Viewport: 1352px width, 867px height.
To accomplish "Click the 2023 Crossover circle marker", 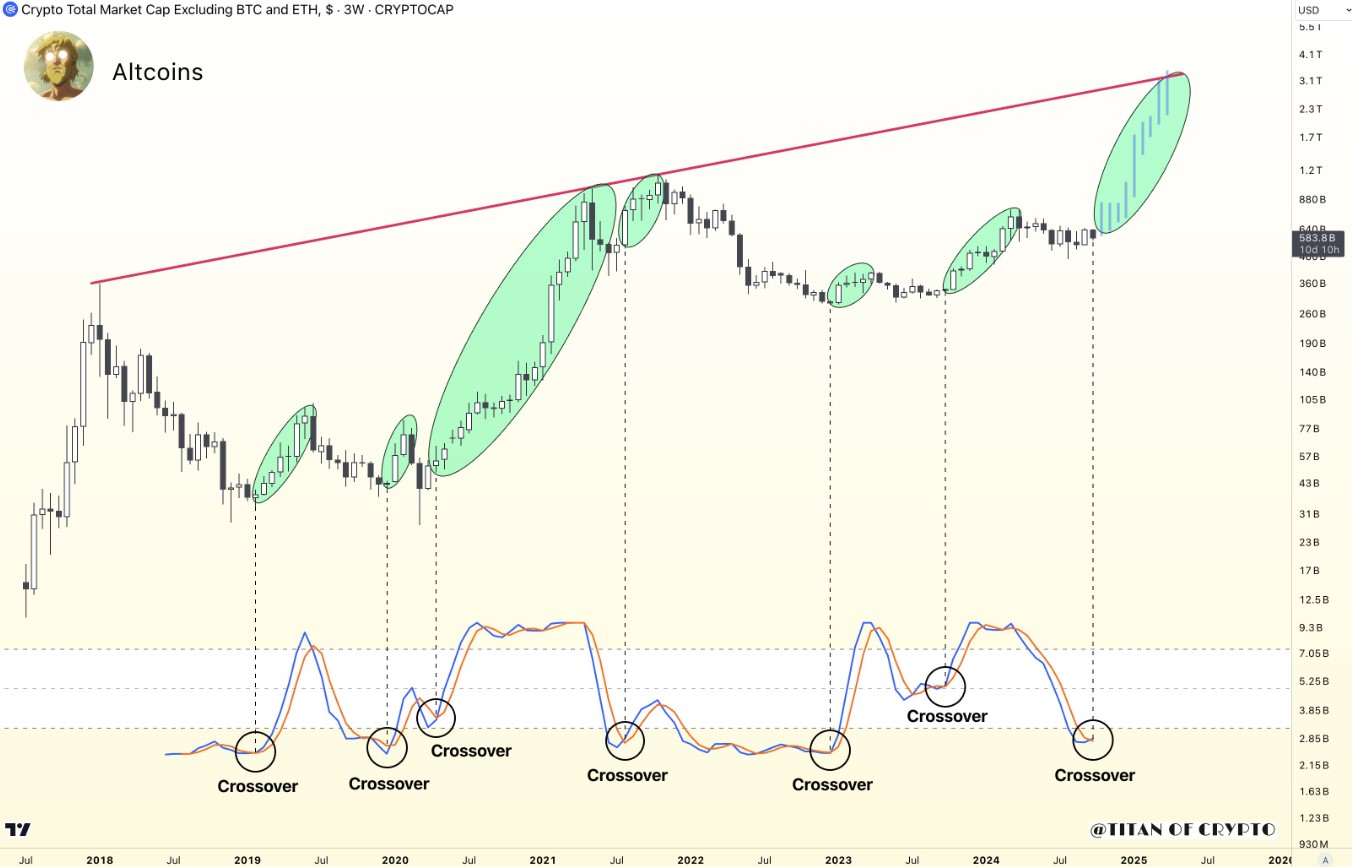I will point(830,749).
